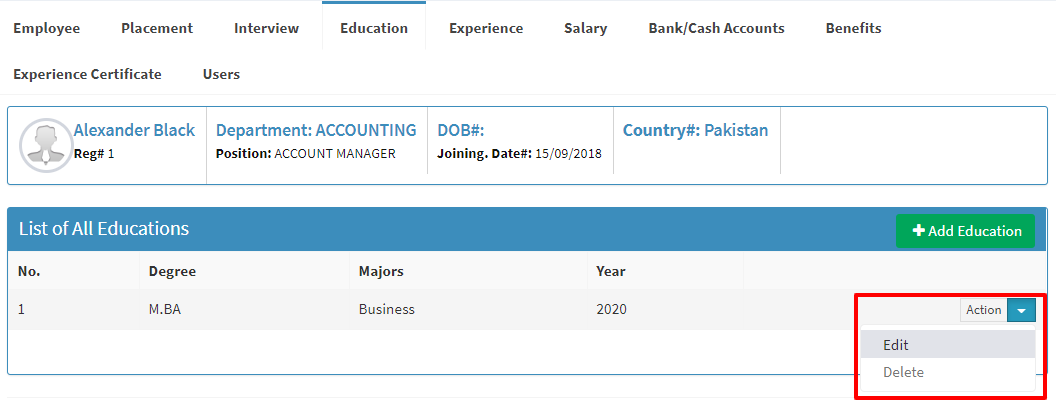Go to the Users tab
This screenshot has width=1056, height=400.
click(221, 74)
